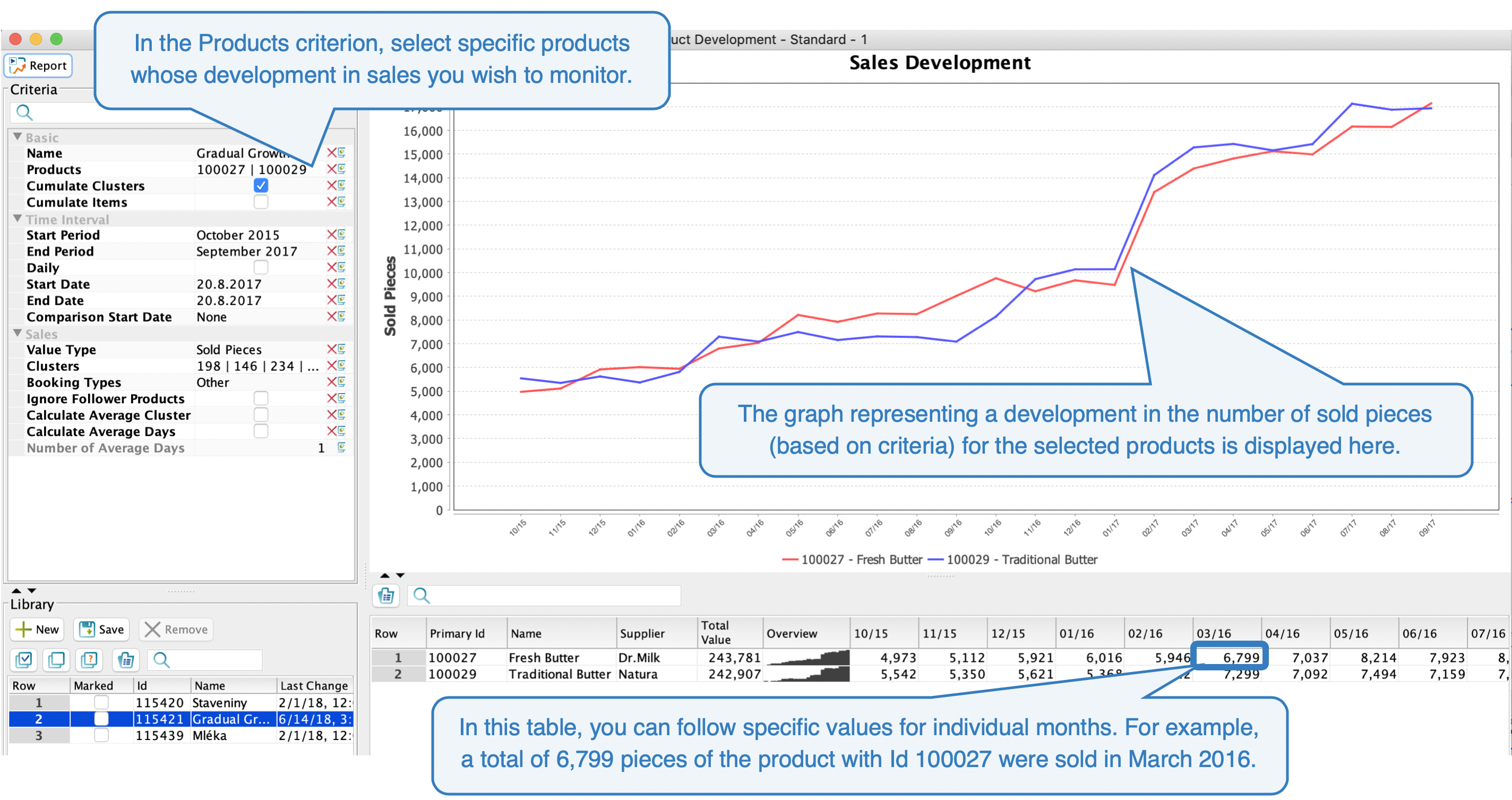Click the export icon above the results table
Image resolution: width=1512 pixels, height=800 pixels.
(386, 595)
